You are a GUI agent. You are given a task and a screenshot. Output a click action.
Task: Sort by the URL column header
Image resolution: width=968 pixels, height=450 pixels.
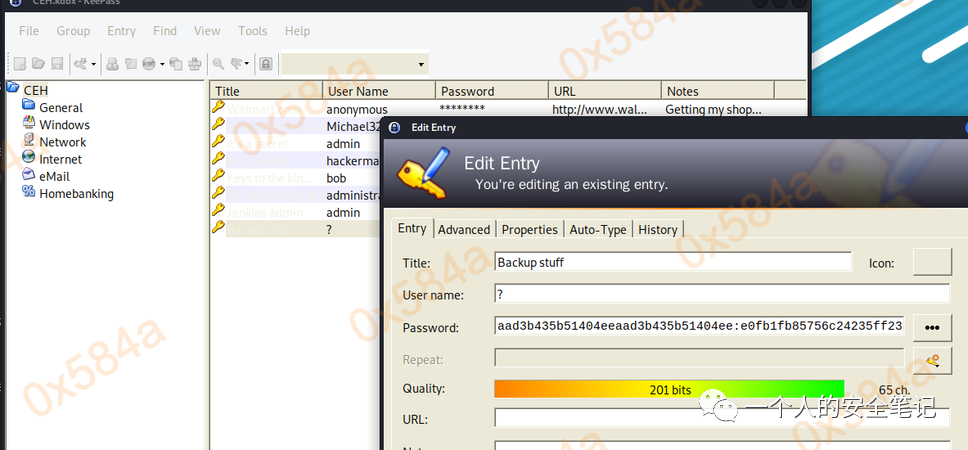coord(604,91)
